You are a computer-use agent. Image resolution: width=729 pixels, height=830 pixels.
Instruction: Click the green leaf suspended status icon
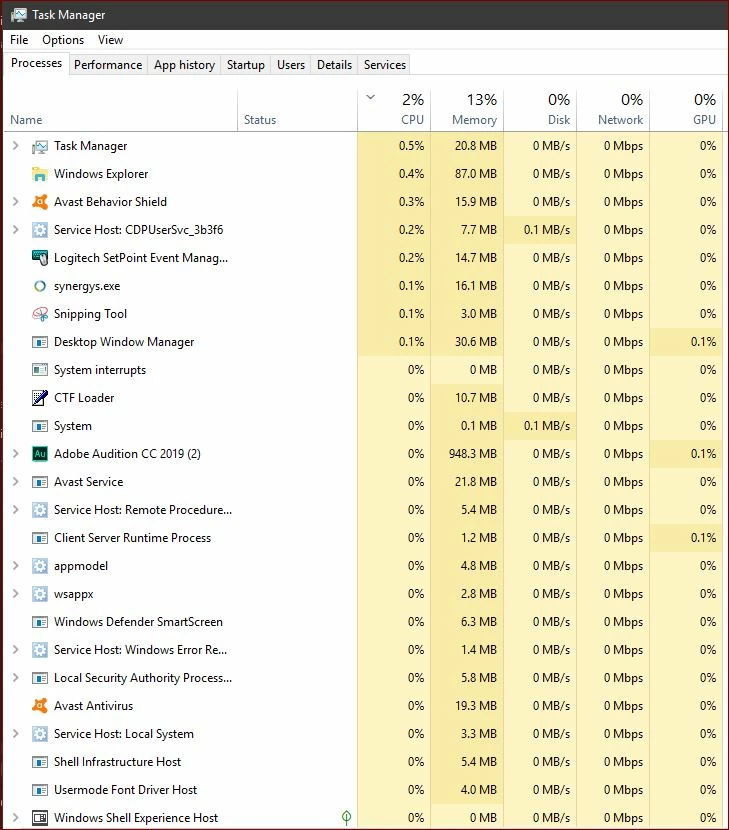346,818
